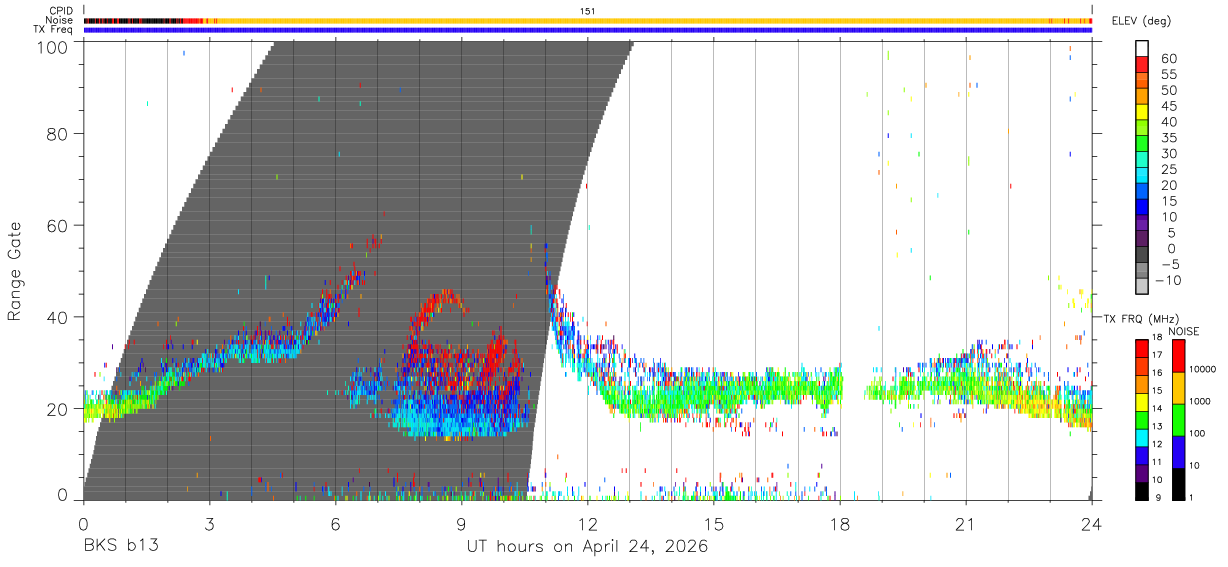
Task: Click the black NOISE swatch above 1
Action: point(1179,484)
